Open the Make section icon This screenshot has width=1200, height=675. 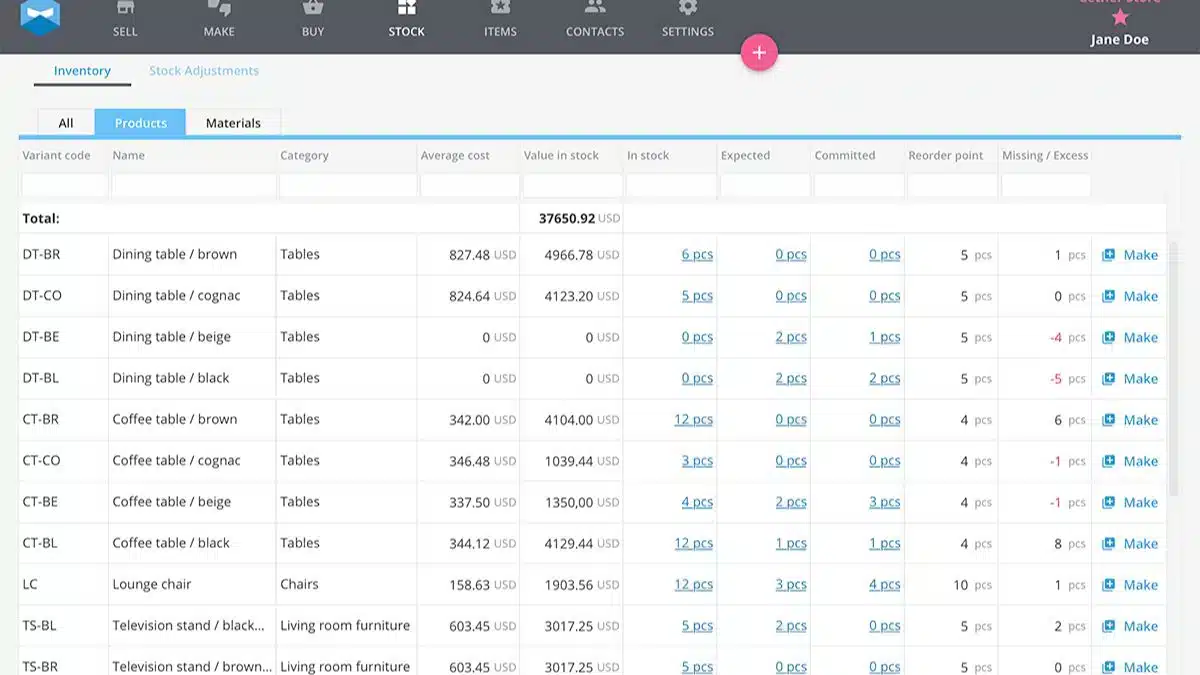point(219,9)
